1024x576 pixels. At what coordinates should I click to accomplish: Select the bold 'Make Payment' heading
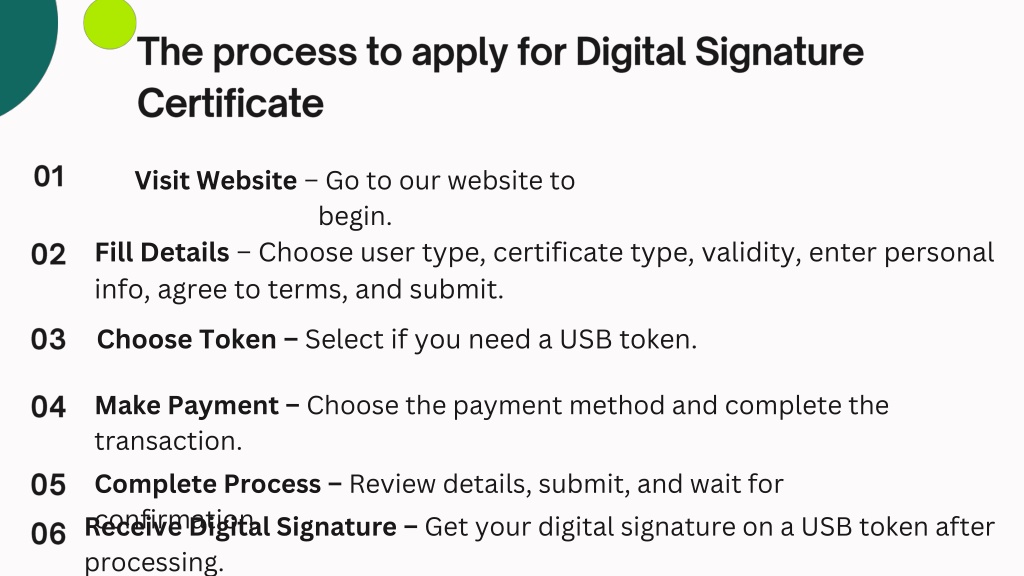coord(187,406)
